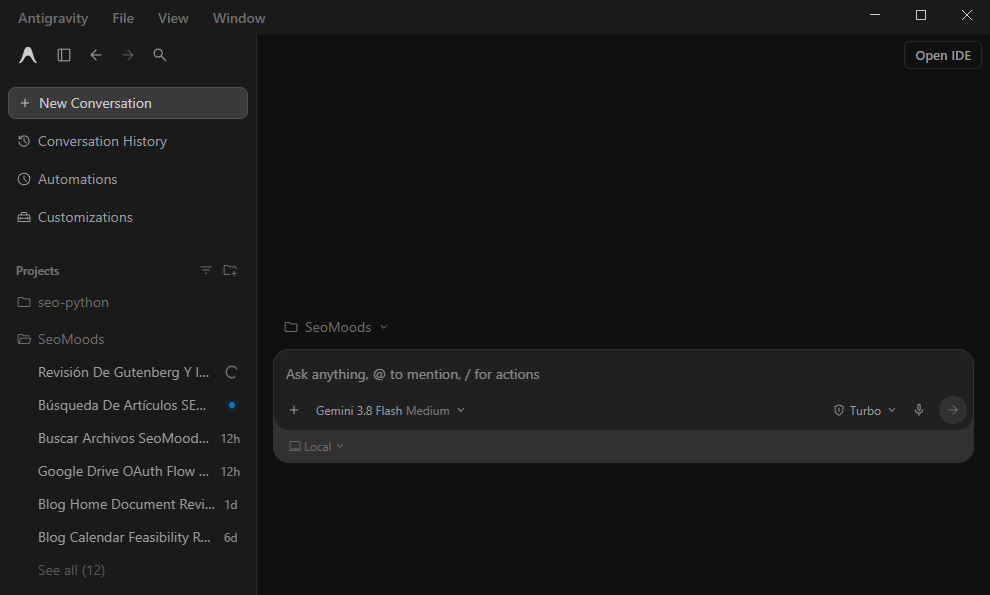This screenshot has height=595, width=990.
Task: Open the Gemini 3.8 Flash model dropdown
Action: click(390, 411)
